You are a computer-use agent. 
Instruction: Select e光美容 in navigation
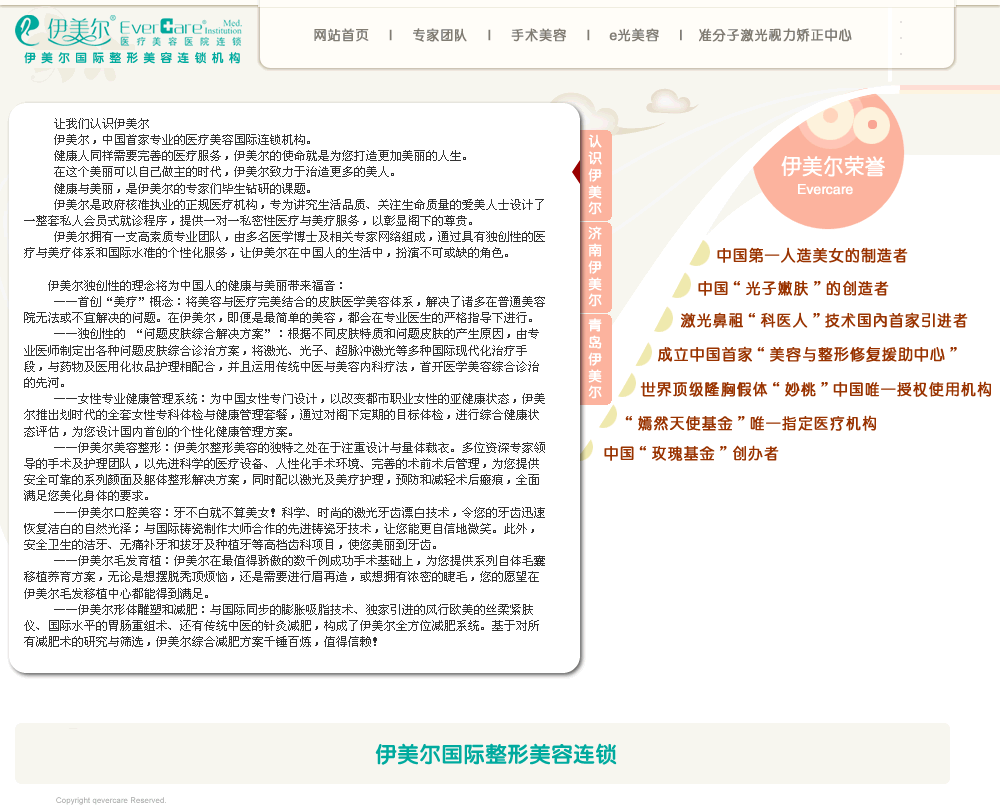(x=634, y=35)
